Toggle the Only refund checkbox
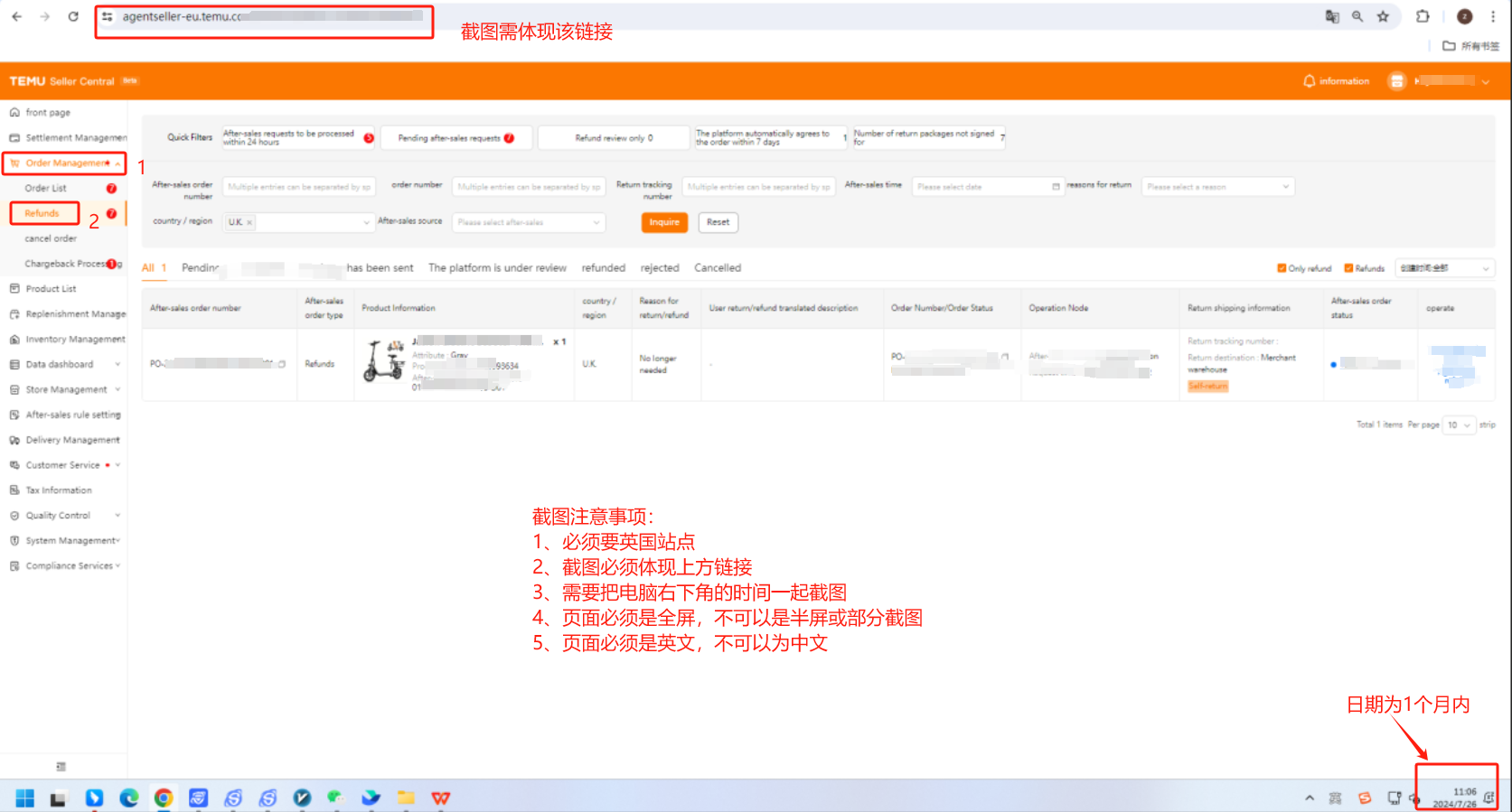The width and height of the screenshot is (1512, 812). click(x=1282, y=268)
